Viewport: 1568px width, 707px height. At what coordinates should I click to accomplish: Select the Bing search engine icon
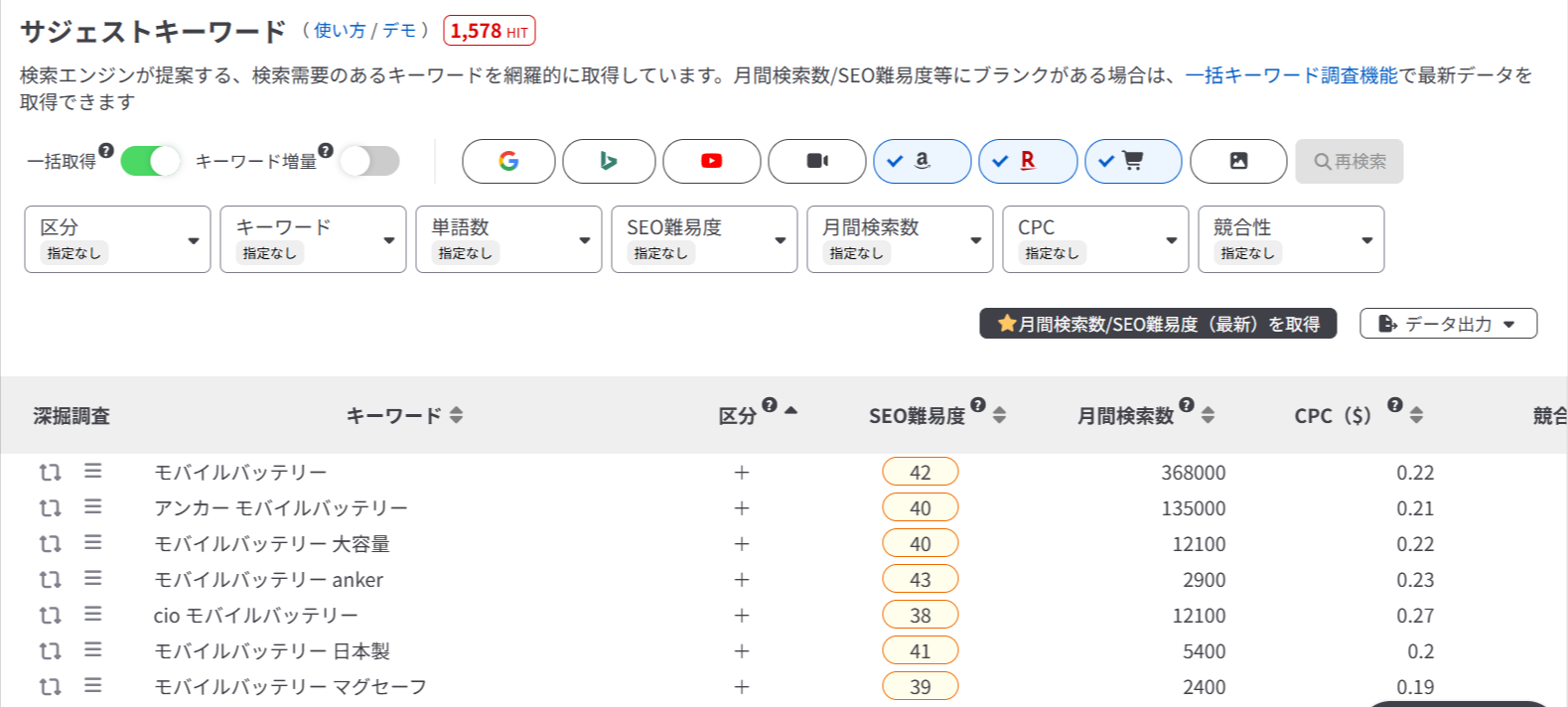click(609, 161)
